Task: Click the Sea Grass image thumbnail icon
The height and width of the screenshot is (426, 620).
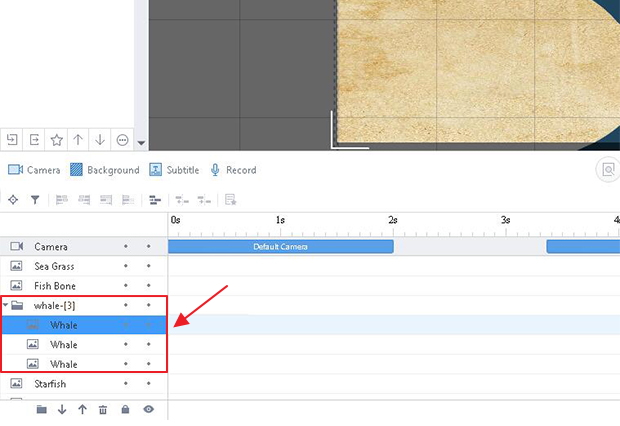Action: pos(16,266)
